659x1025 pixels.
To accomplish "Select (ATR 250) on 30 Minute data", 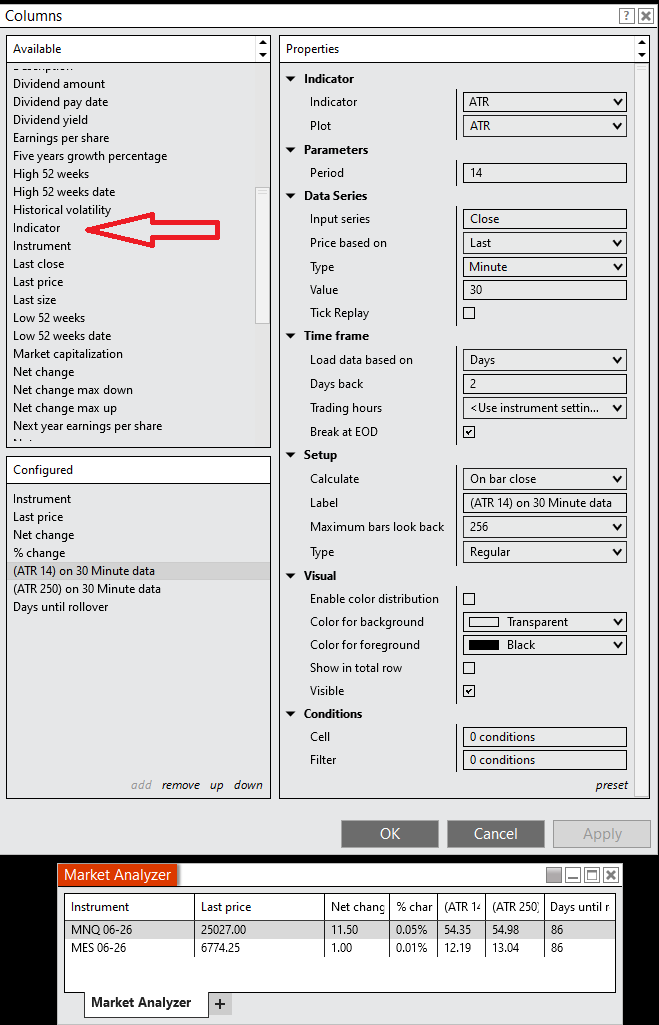I will pos(87,589).
